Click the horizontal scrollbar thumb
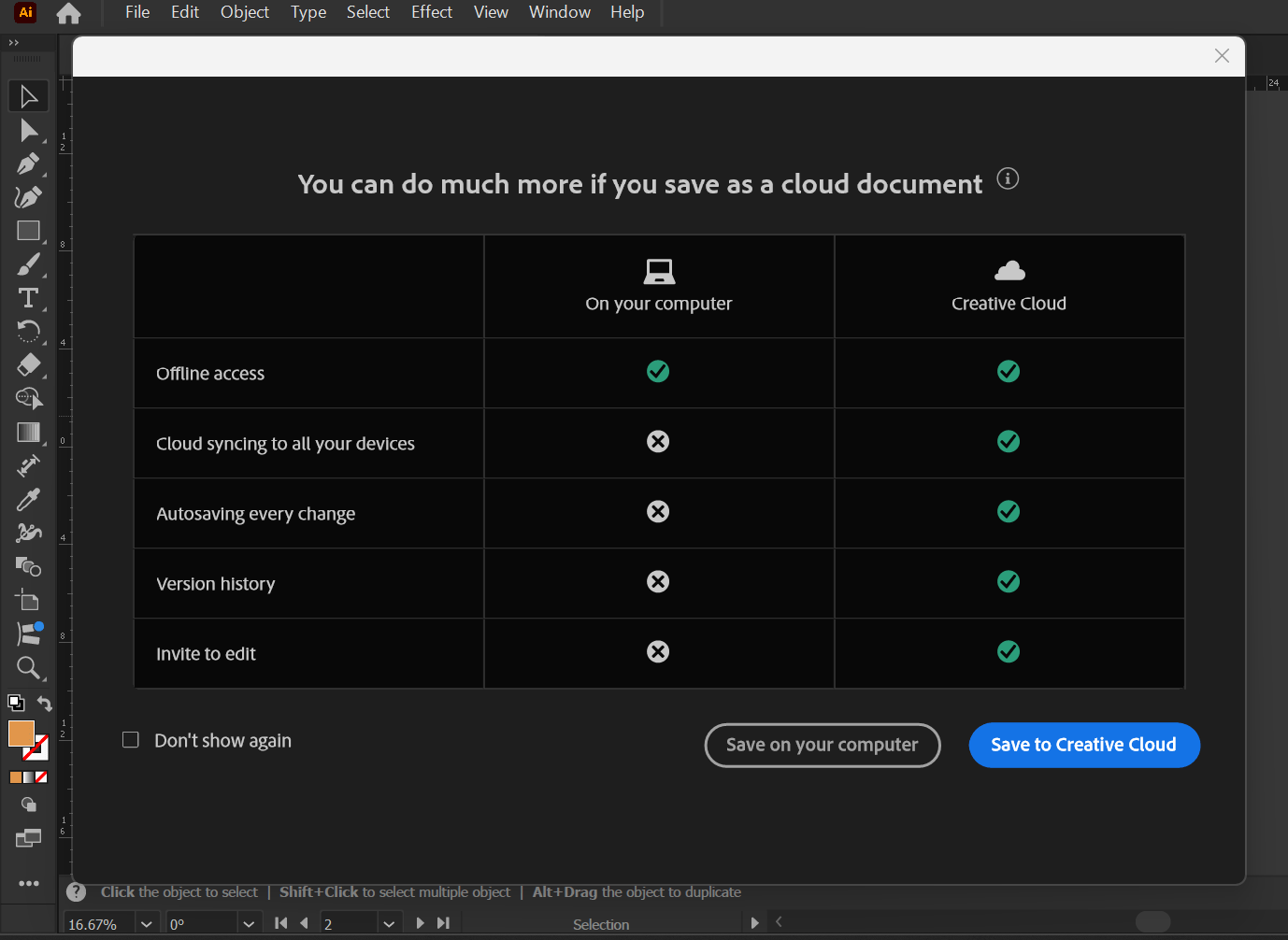This screenshot has width=1288, height=940. (1153, 922)
